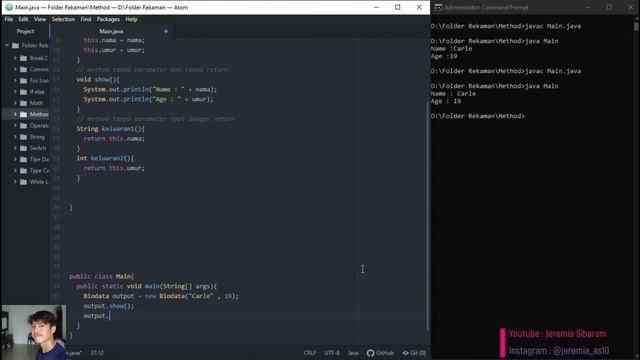Click the Atom logo in title bar

pyautogui.click(x=9, y=7)
